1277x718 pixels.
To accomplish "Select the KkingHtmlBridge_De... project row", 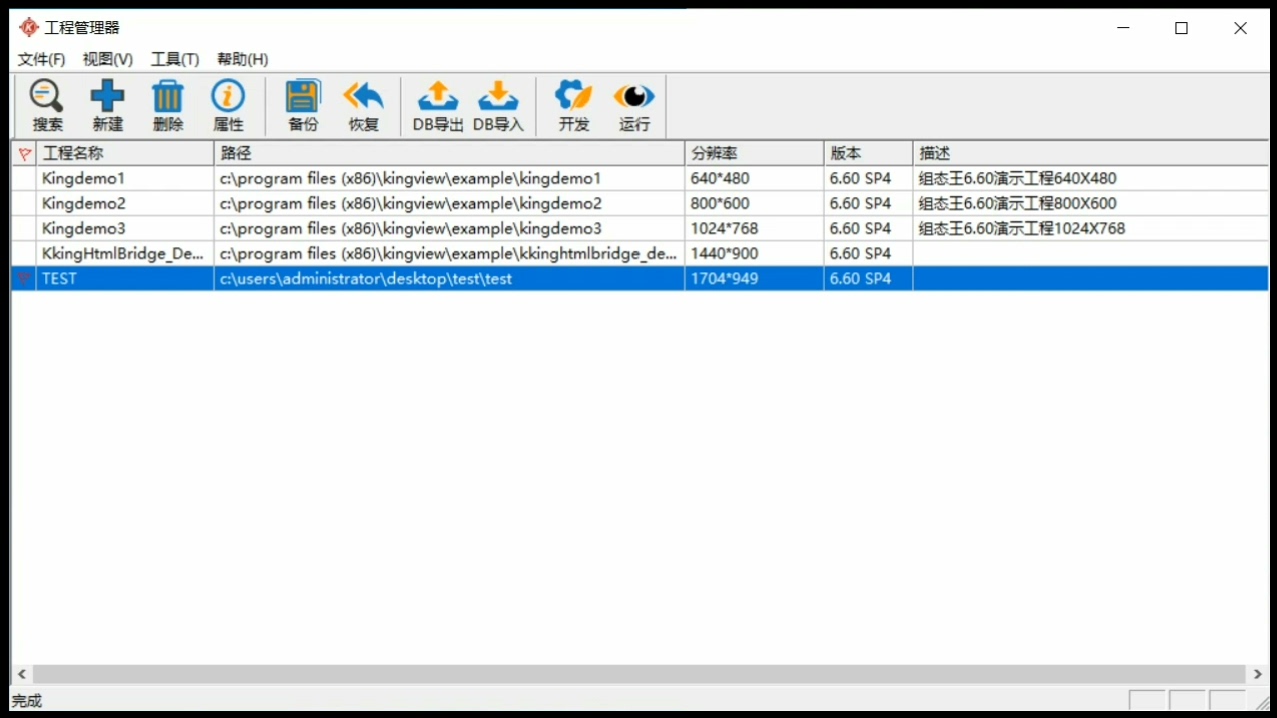I will pyautogui.click(x=640, y=254).
